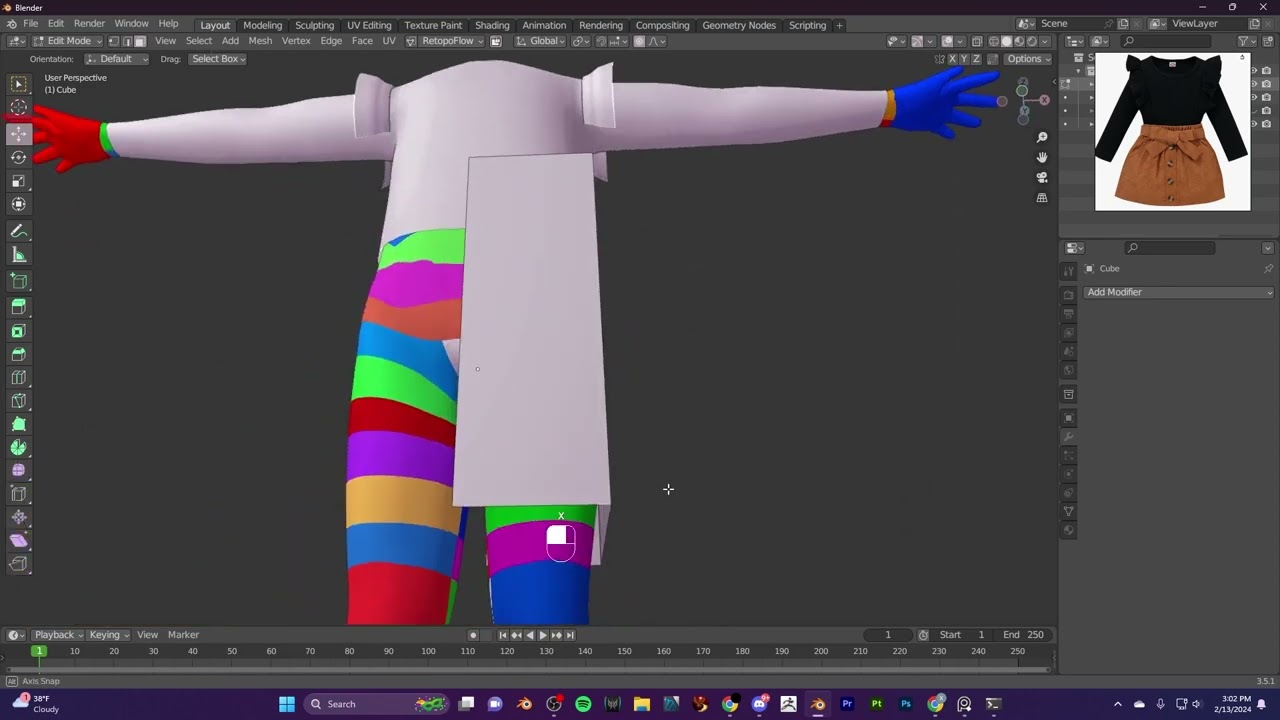Select the Knife tool
1280x720 pixels.
pyautogui.click(x=19, y=401)
